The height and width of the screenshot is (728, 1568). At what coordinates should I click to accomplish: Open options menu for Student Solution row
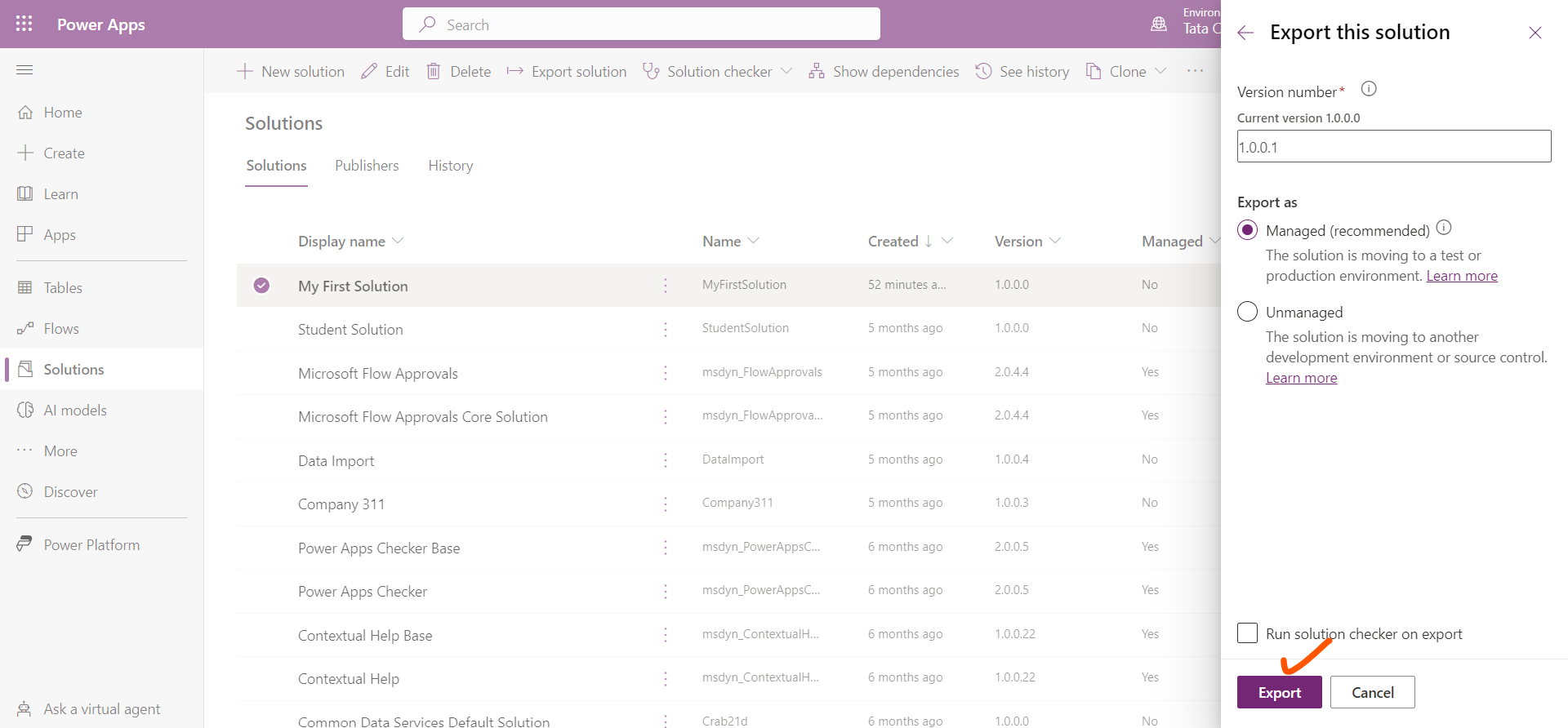tap(666, 329)
